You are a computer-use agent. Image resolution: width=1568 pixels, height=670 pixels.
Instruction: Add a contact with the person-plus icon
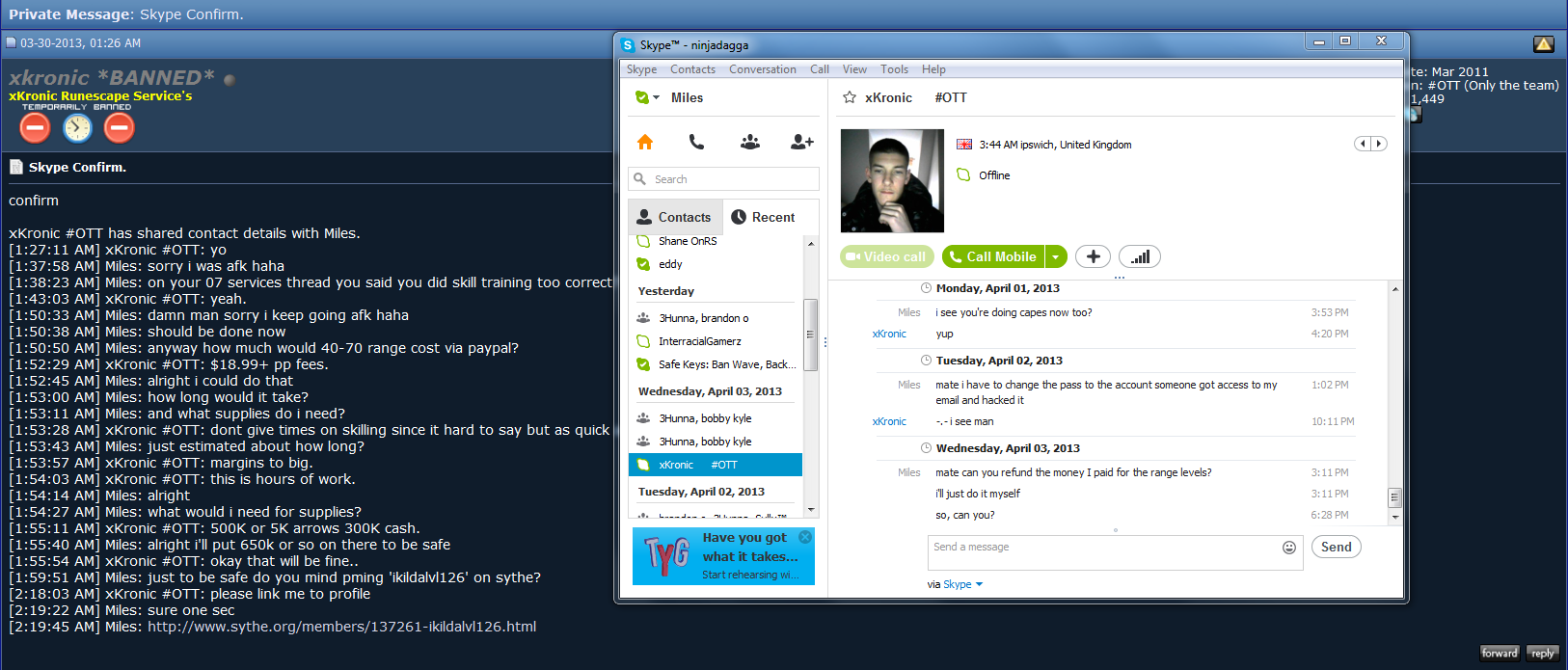pyautogui.click(x=801, y=142)
